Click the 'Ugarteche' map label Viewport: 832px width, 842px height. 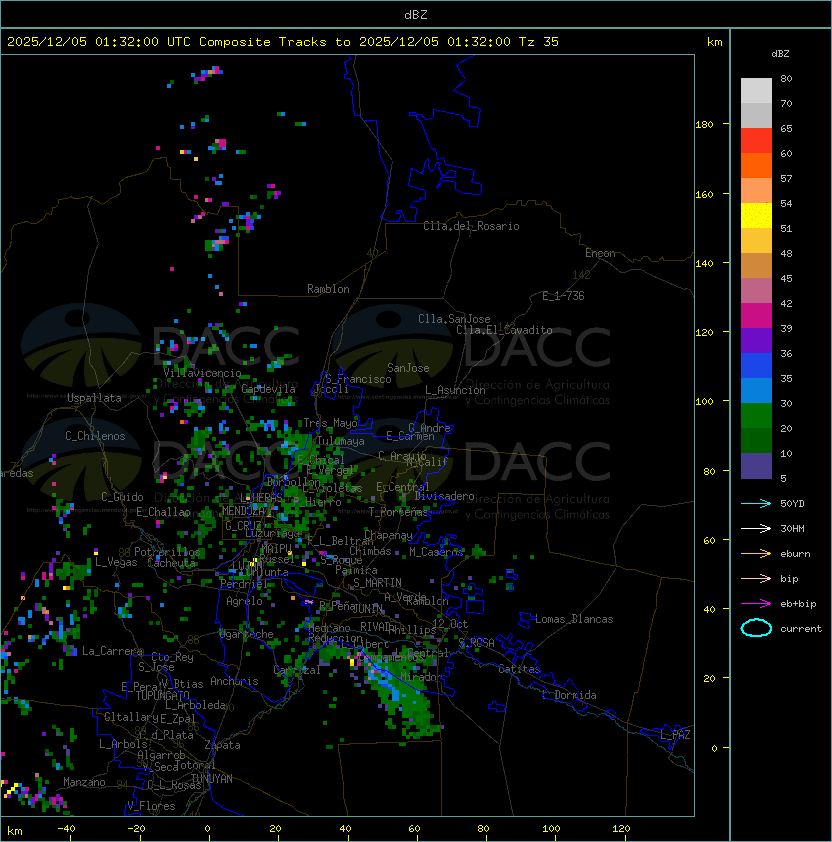coord(247,634)
